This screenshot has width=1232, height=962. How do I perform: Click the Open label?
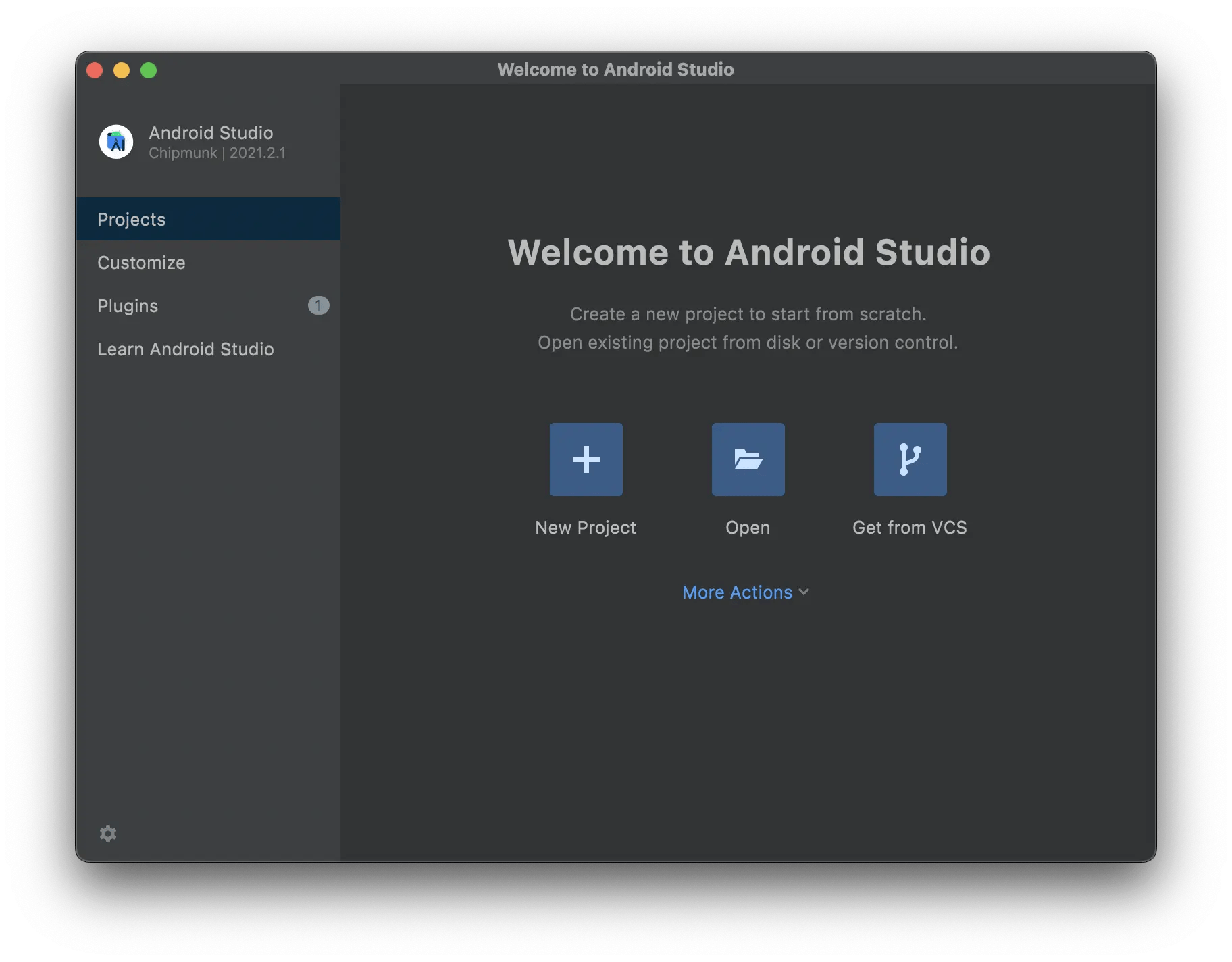pyautogui.click(x=748, y=528)
